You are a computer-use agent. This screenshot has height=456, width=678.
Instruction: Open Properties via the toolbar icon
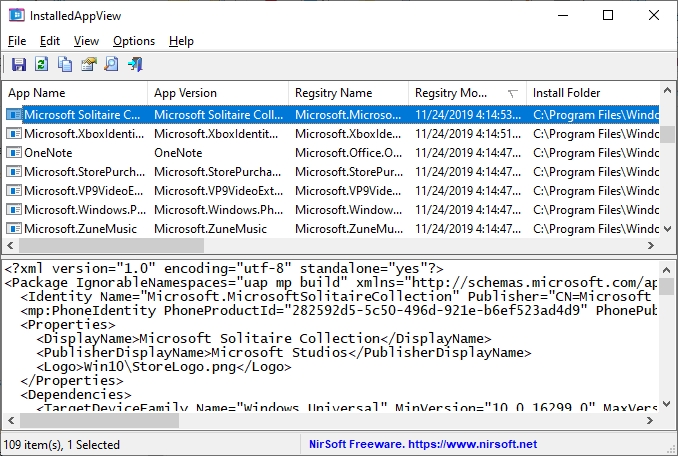click(88, 65)
